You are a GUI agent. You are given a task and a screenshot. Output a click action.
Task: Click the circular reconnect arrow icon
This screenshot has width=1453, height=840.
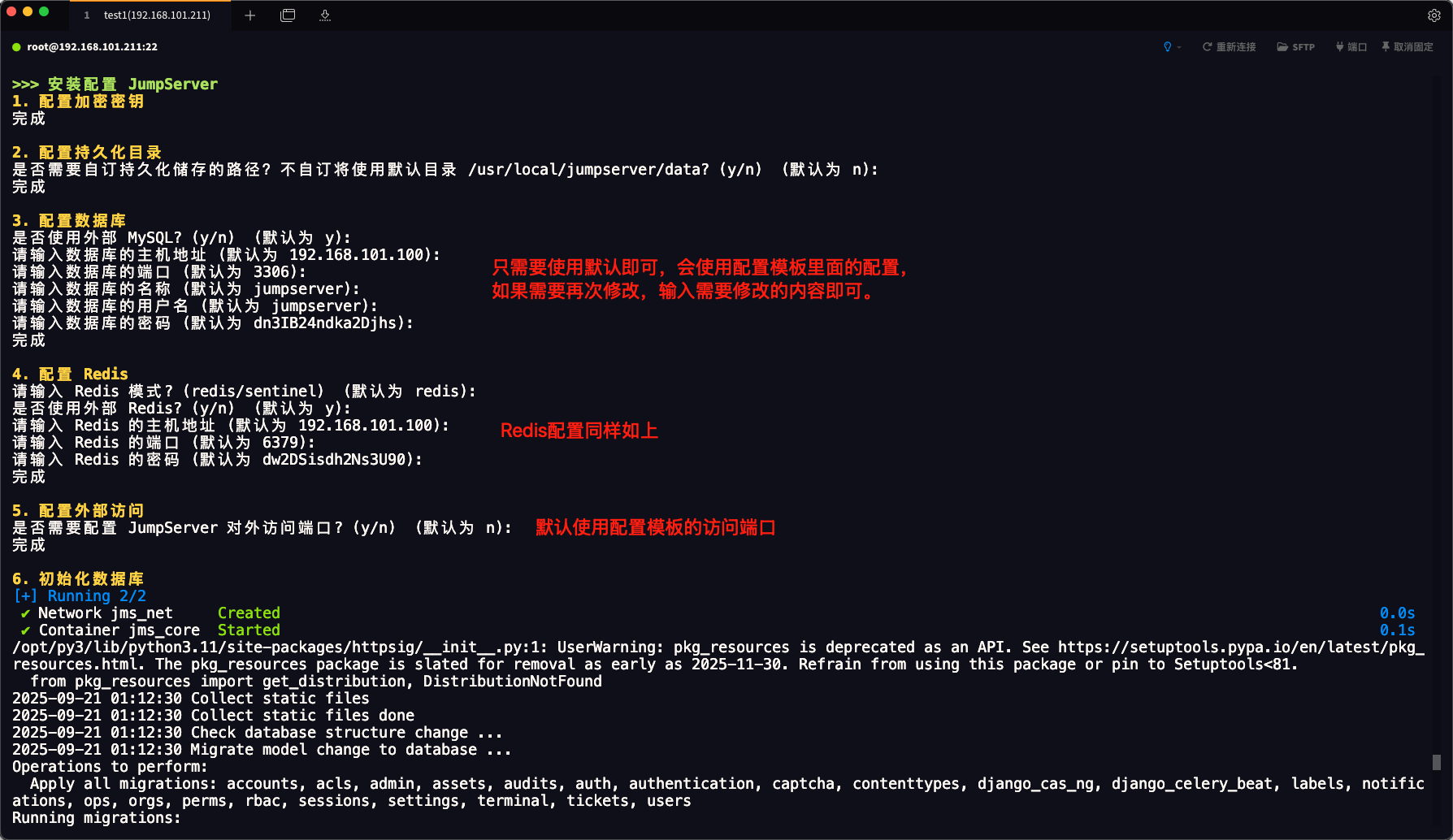[1208, 46]
